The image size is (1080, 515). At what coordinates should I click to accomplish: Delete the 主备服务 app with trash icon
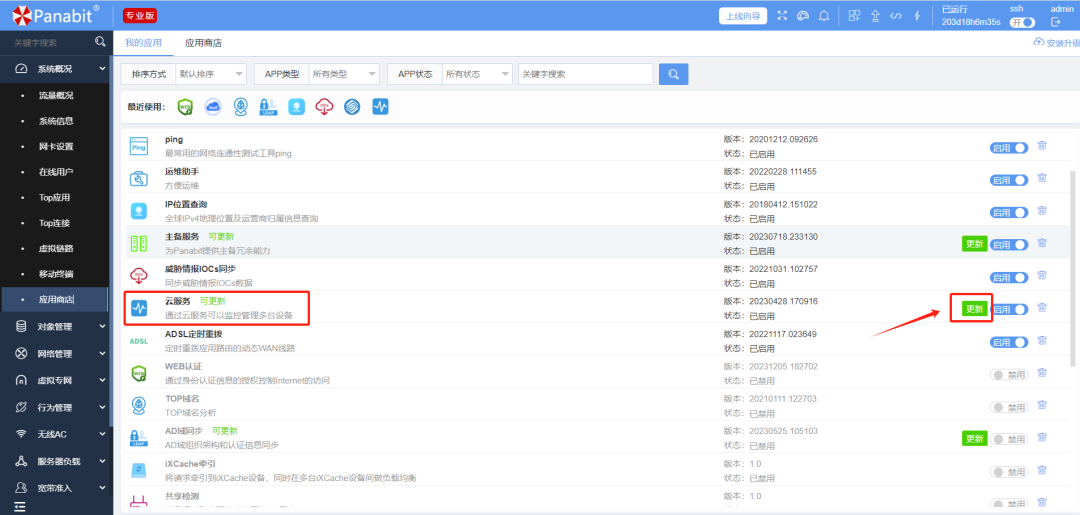pyautogui.click(x=1042, y=242)
